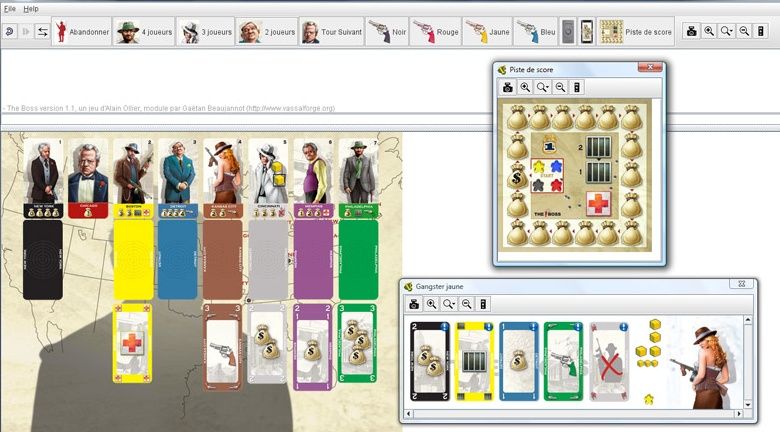Choose the 3 joueurs option
Image resolution: width=780 pixels, height=432 pixels.
pyautogui.click(x=206, y=32)
